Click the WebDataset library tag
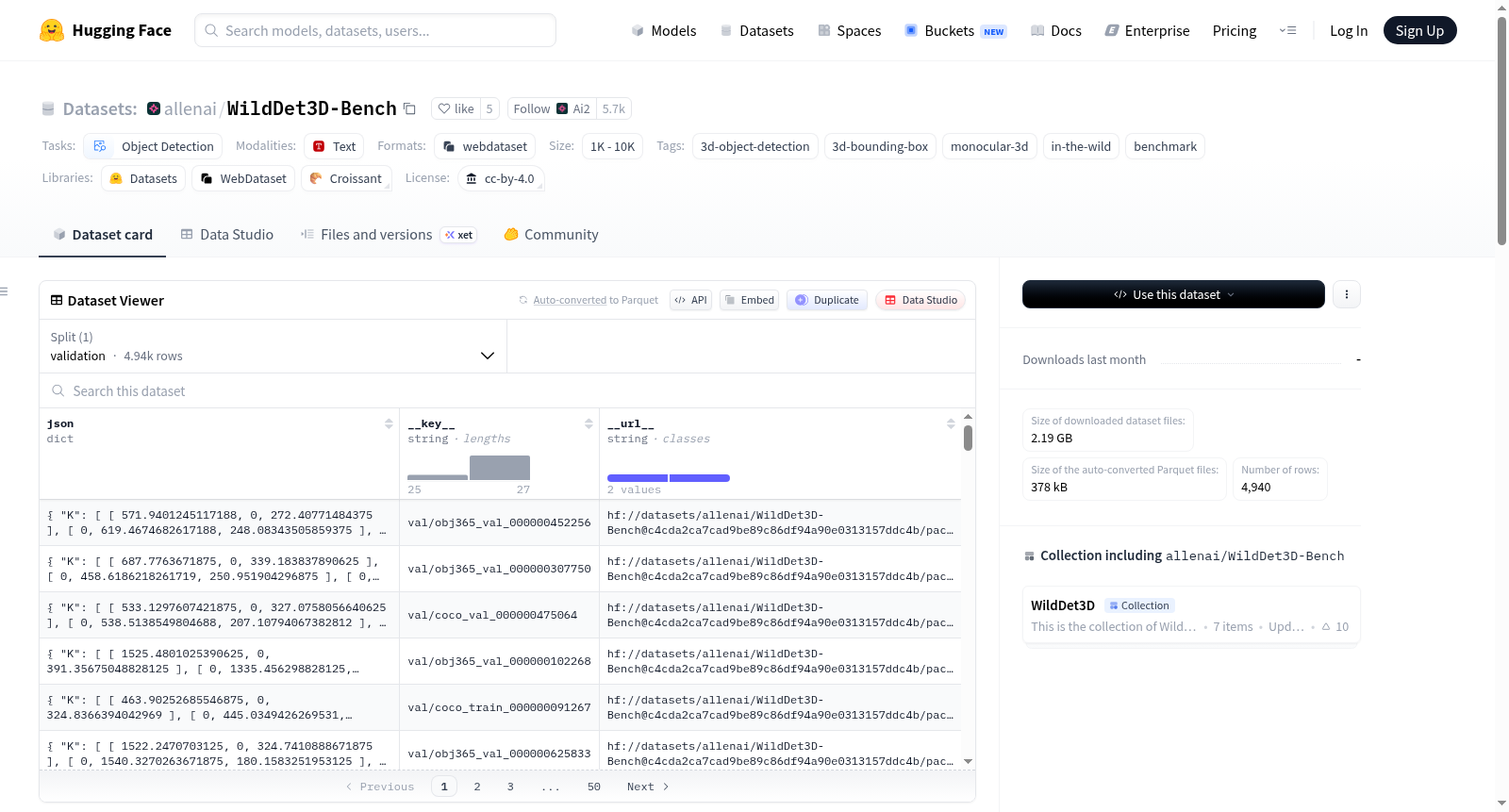Image resolution: width=1509 pixels, height=812 pixels. click(243, 178)
